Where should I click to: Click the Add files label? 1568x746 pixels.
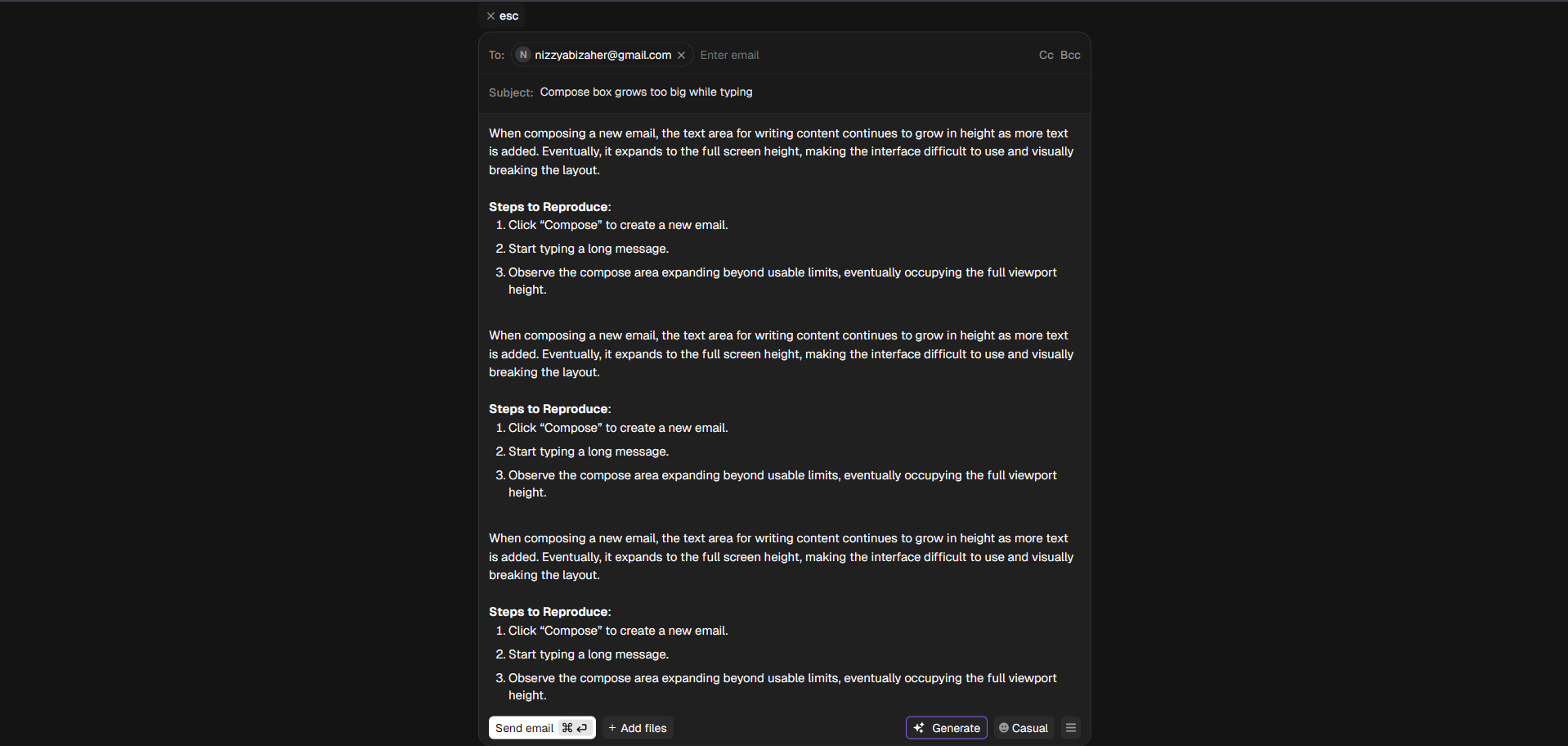pyautogui.click(x=643, y=728)
